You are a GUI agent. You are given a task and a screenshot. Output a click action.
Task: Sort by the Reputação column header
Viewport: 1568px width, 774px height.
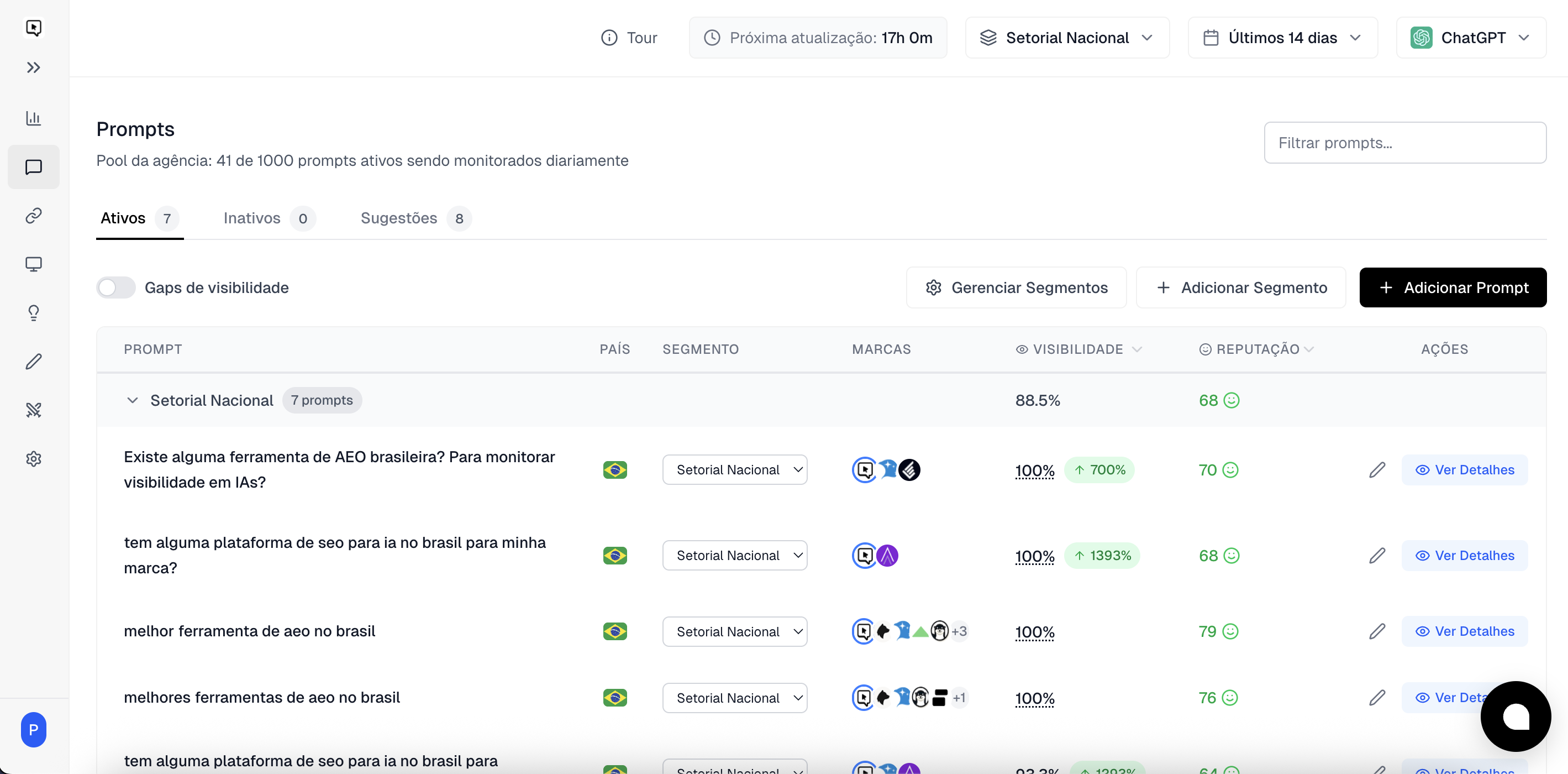click(1256, 349)
